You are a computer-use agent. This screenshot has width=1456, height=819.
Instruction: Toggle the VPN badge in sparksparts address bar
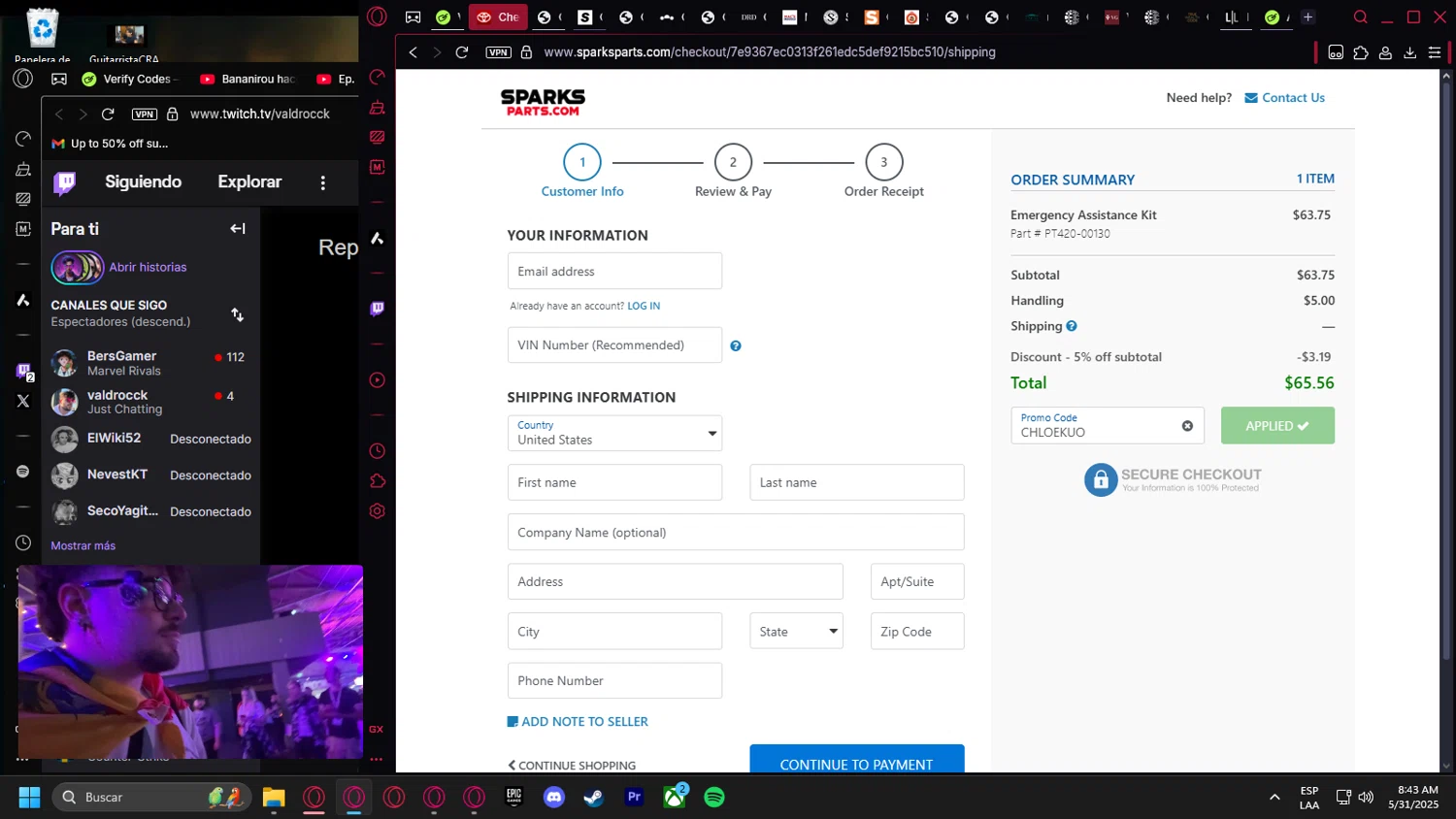click(x=499, y=52)
